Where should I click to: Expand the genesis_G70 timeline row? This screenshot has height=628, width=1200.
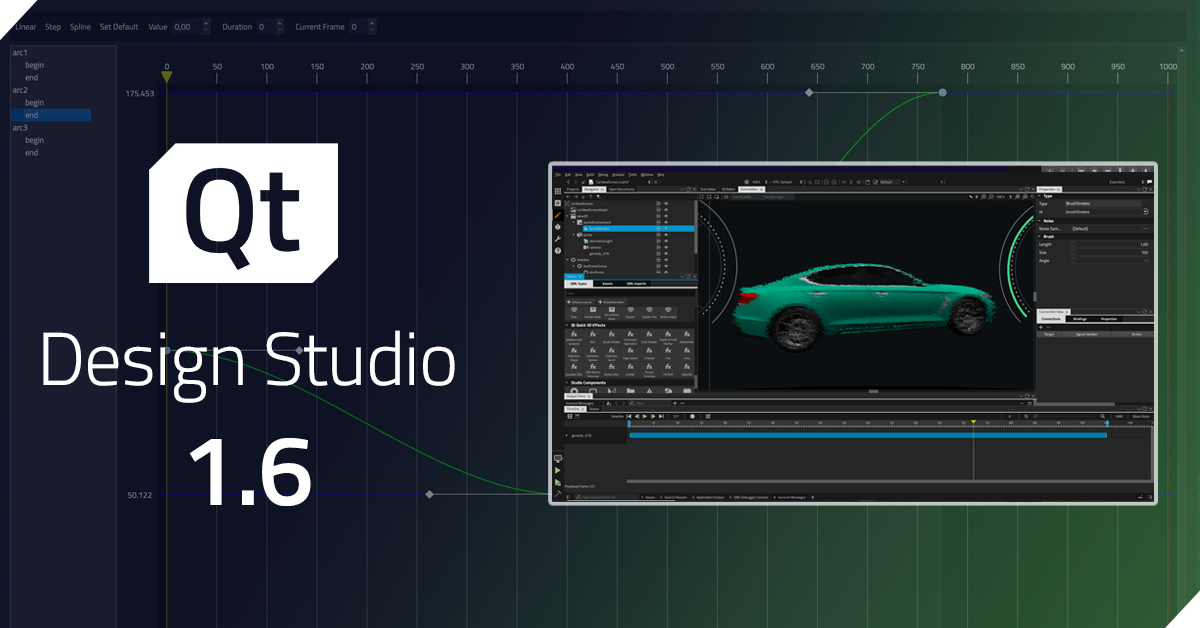pos(568,436)
